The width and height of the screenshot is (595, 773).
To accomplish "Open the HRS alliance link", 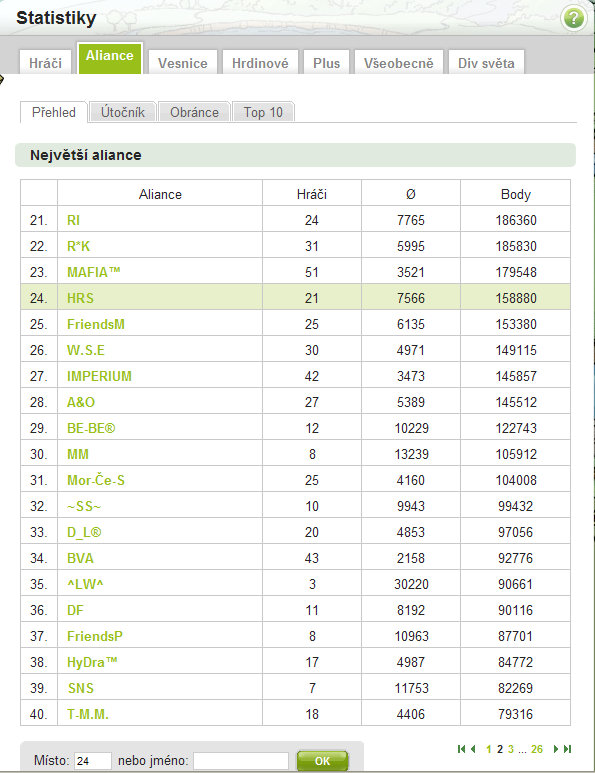I will [x=80, y=298].
